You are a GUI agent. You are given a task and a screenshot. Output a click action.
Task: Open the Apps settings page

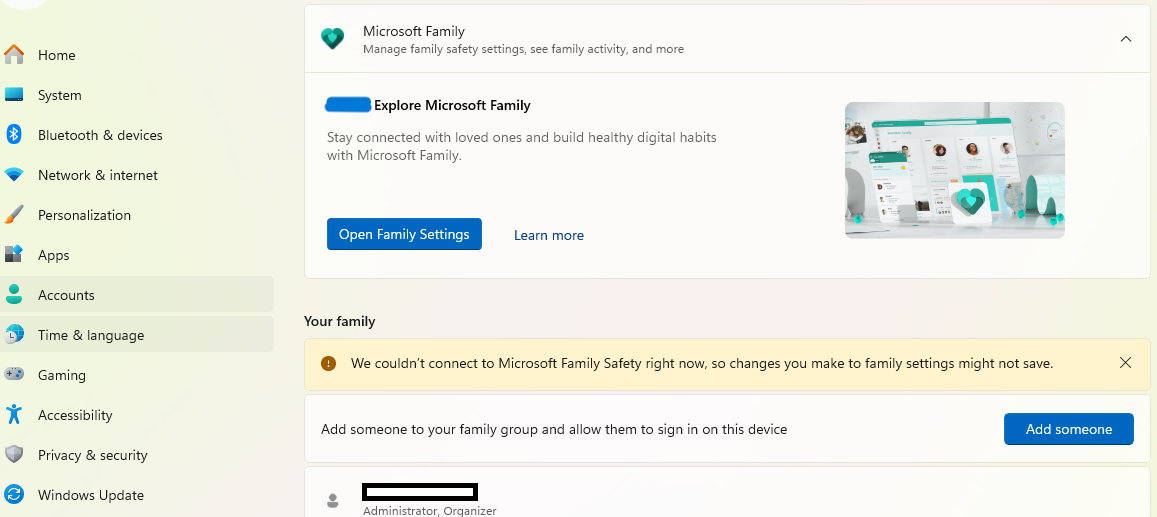point(54,255)
